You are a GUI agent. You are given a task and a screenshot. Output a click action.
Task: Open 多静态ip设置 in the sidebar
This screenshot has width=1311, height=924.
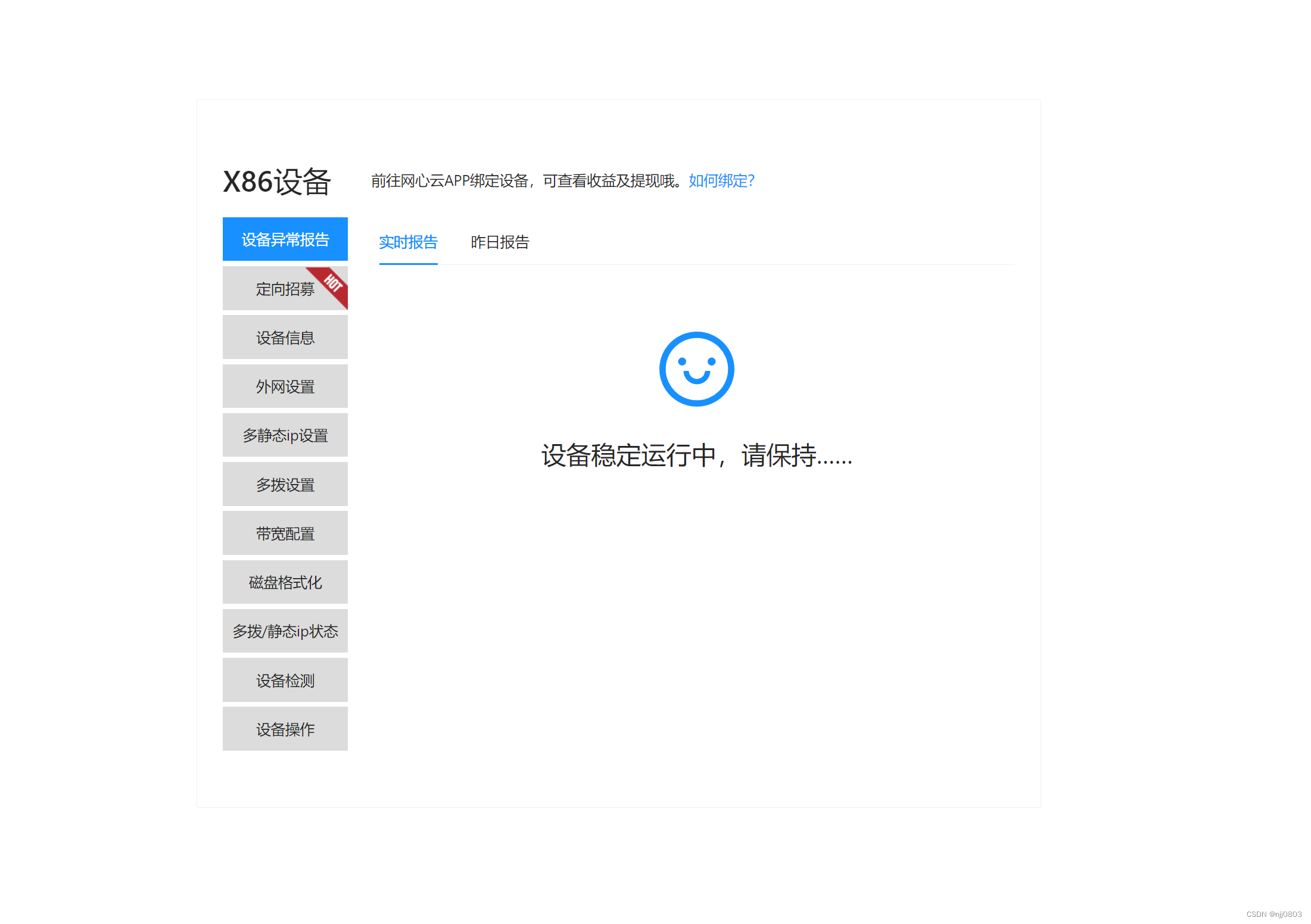click(285, 436)
